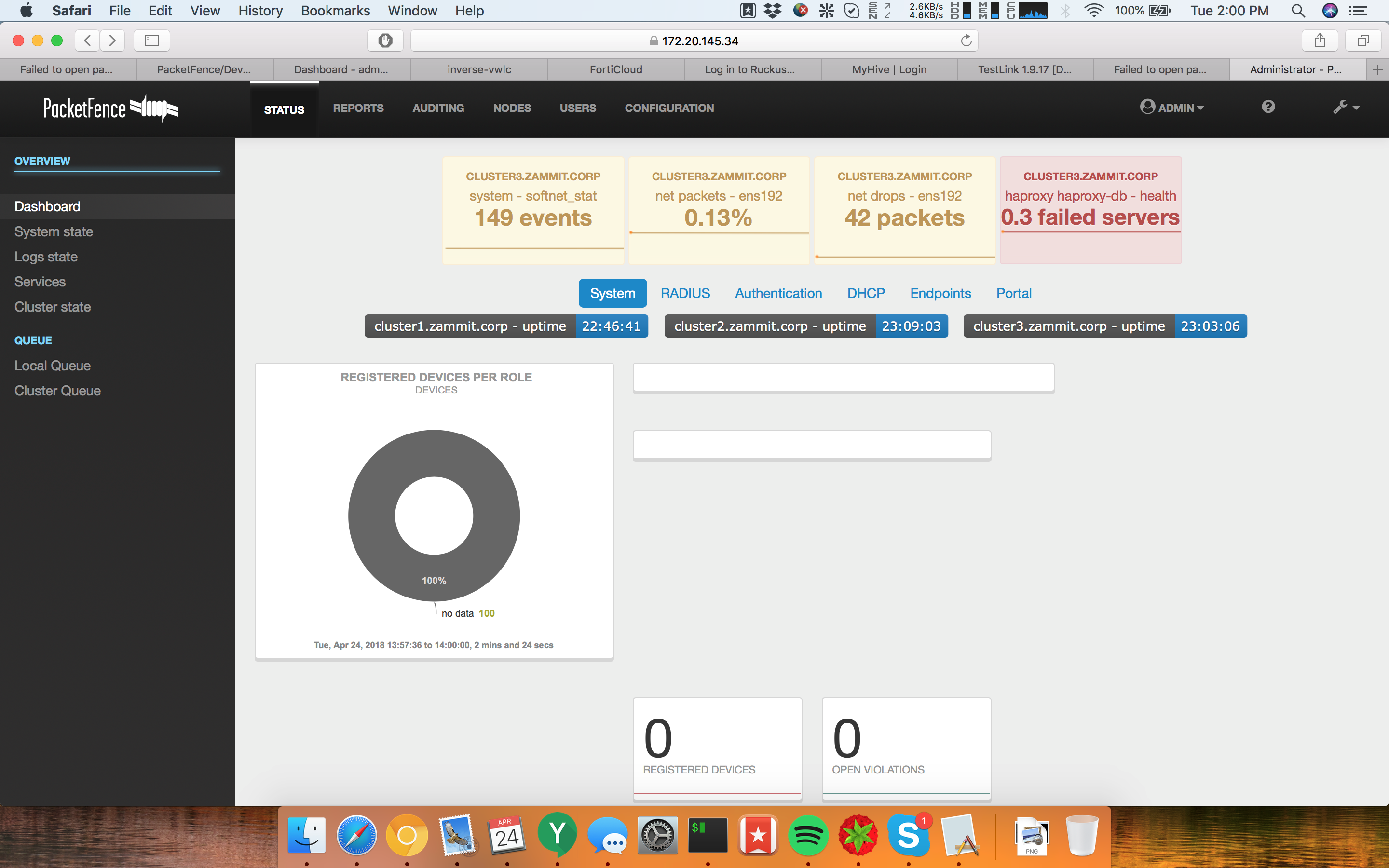View Logs state from the sidebar
Image resolution: width=1389 pixels, height=868 pixels.
click(x=46, y=257)
